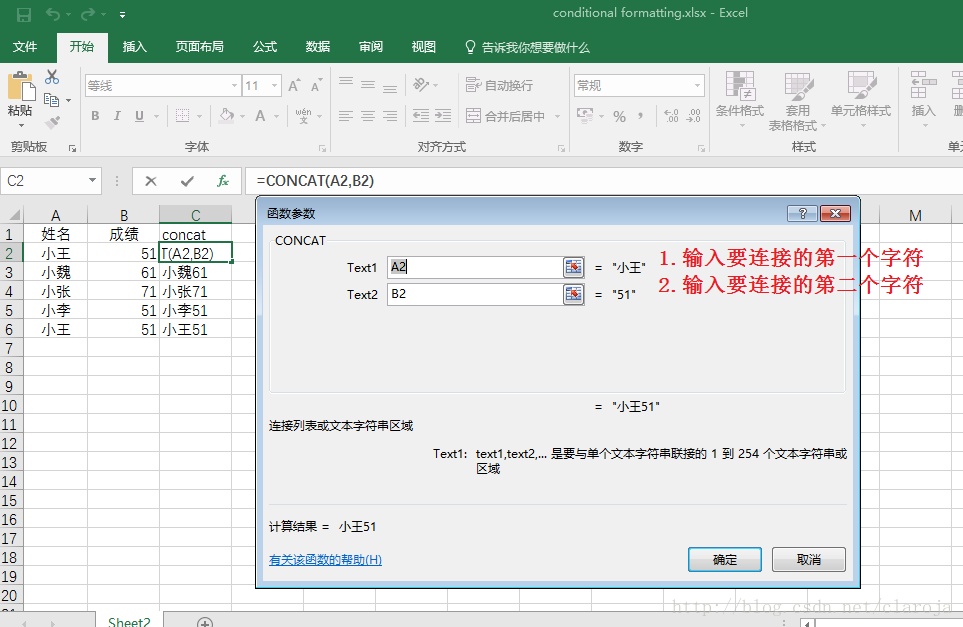Open the font size dropdown showing 11
The image size is (963, 627).
click(275, 85)
